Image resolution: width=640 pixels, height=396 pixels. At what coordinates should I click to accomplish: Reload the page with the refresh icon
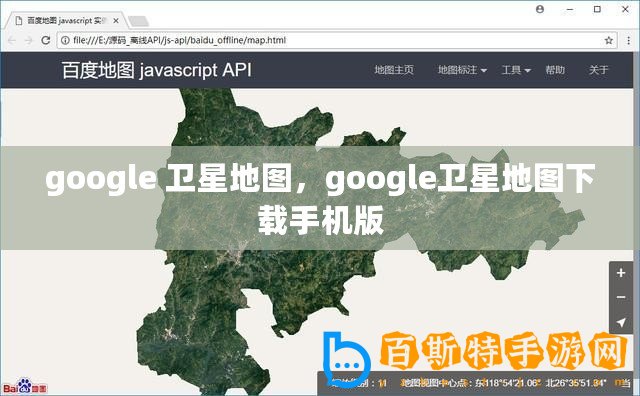pos(46,40)
